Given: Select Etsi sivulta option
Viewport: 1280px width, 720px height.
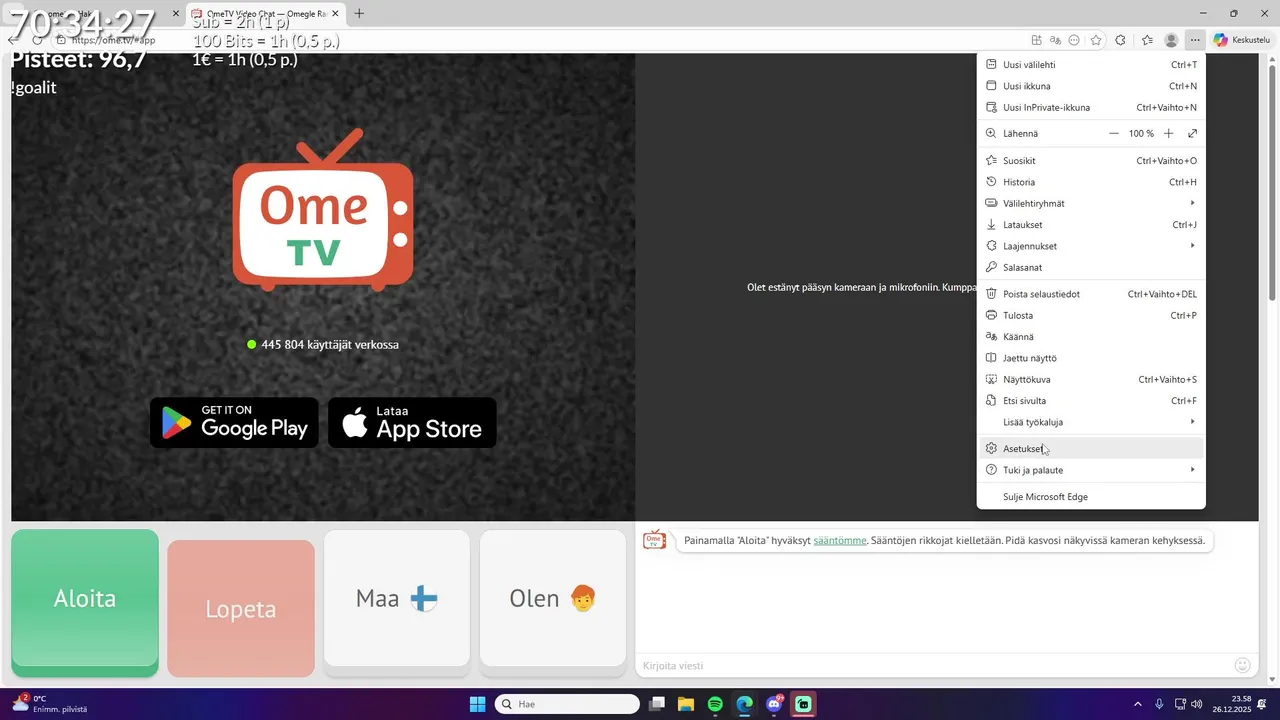Looking at the screenshot, I should [1091, 401].
